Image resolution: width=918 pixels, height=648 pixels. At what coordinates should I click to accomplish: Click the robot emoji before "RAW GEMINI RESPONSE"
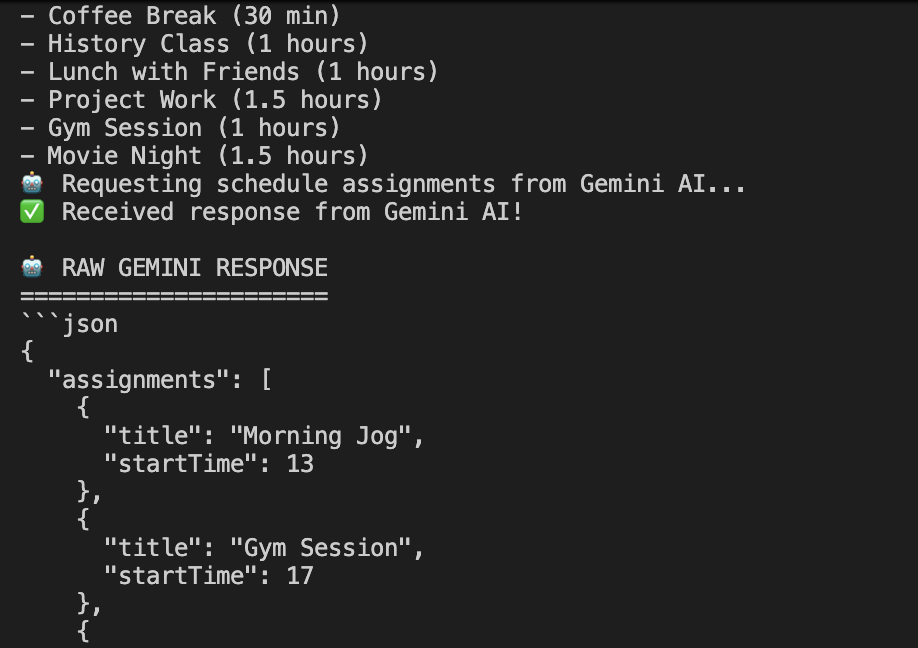(32, 268)
